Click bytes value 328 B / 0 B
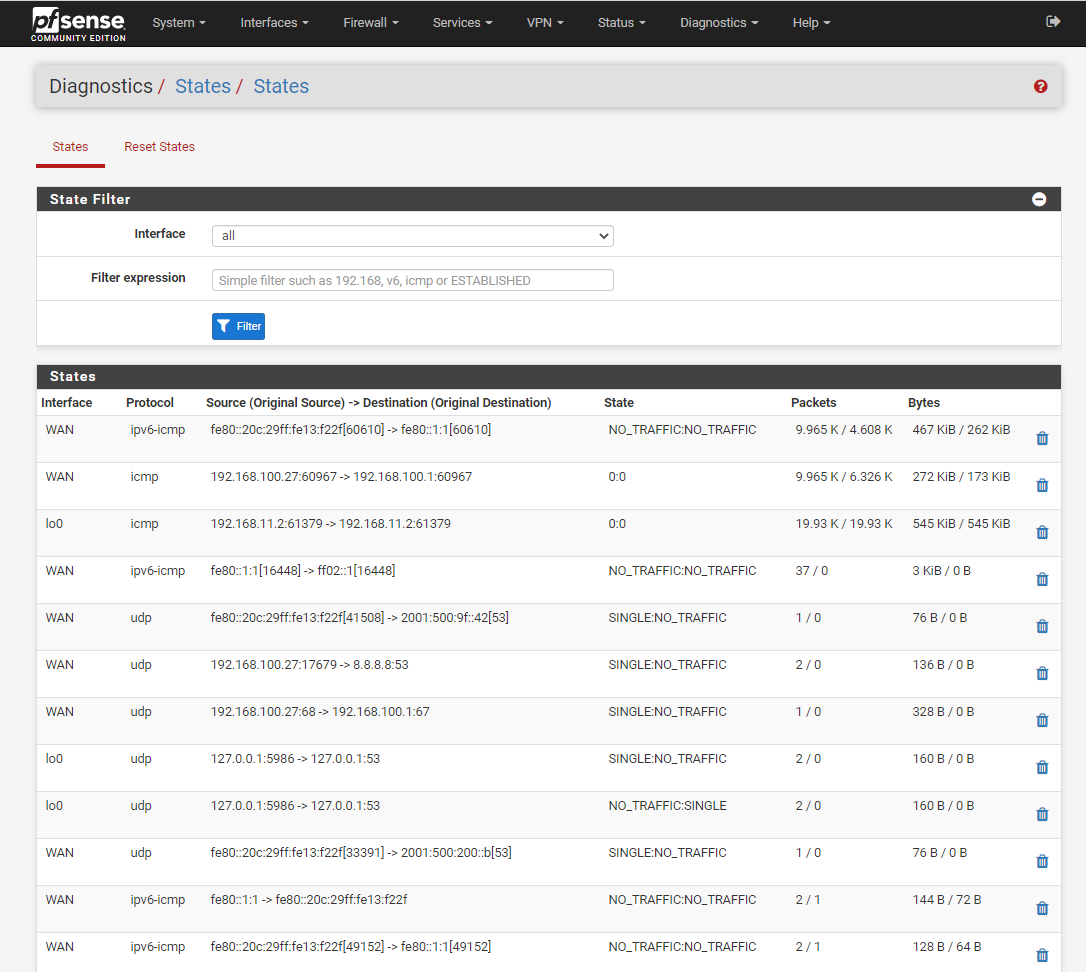Screen dimensions: 1086x972 pos(943,712)
